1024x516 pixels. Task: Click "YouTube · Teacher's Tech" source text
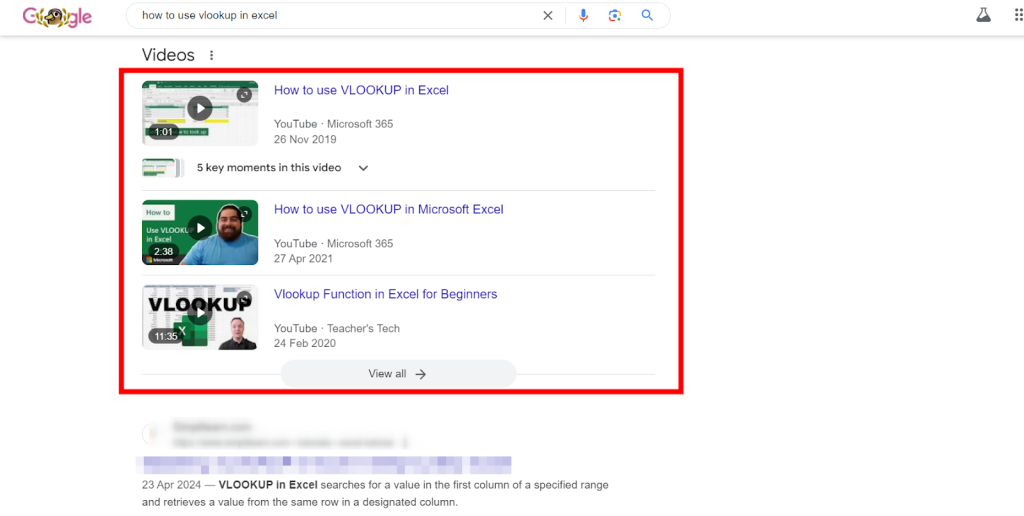coord(337,329)
